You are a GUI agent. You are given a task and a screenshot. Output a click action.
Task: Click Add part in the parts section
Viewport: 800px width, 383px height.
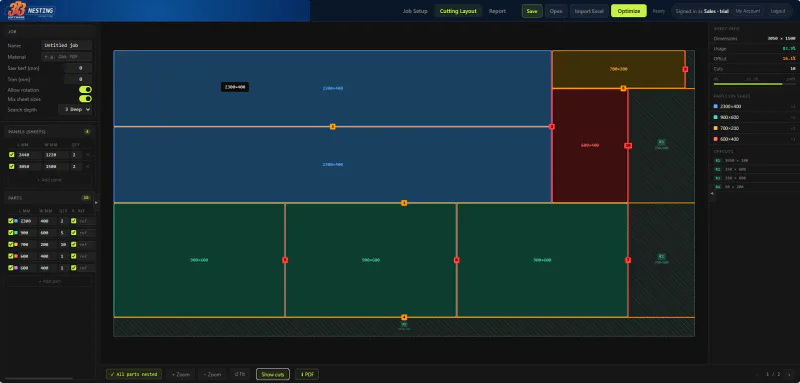49,281
